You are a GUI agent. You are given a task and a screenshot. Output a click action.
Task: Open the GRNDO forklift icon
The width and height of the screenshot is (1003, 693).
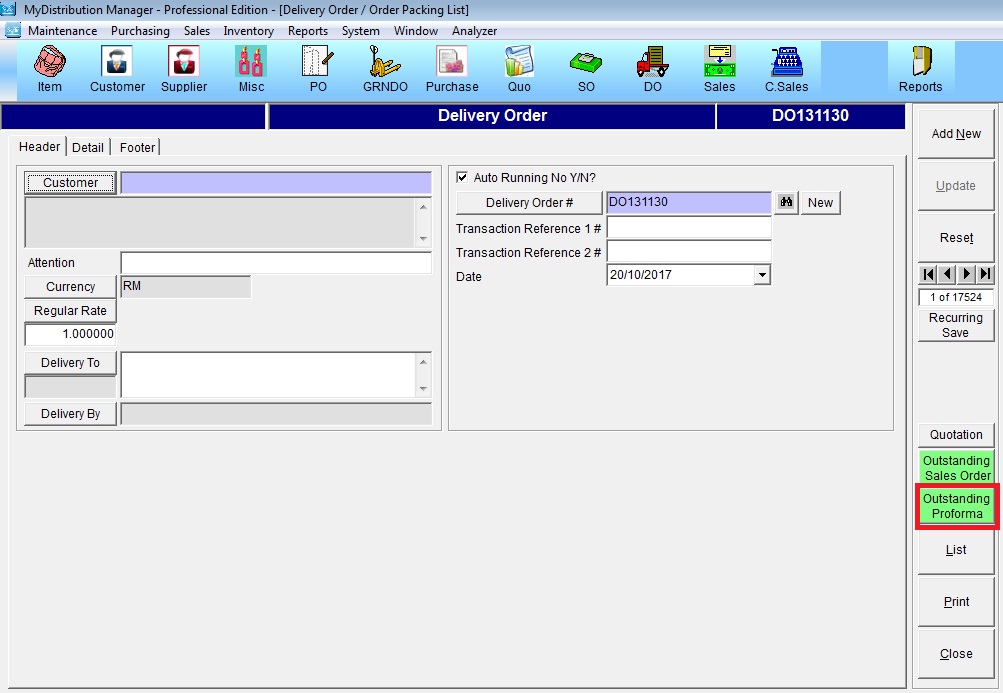pos(385,67)
